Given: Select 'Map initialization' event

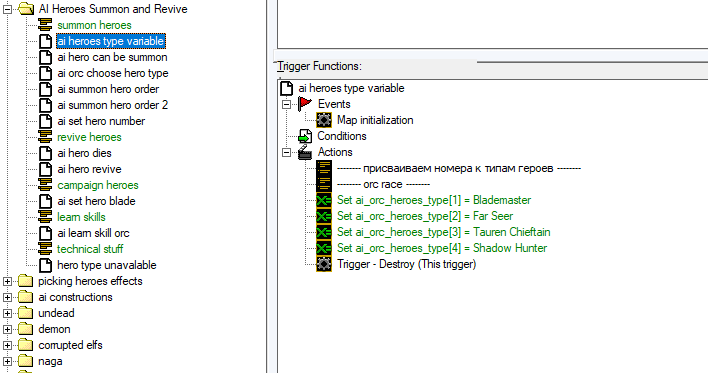Looking at the screenshot, I should pos(375,120).
